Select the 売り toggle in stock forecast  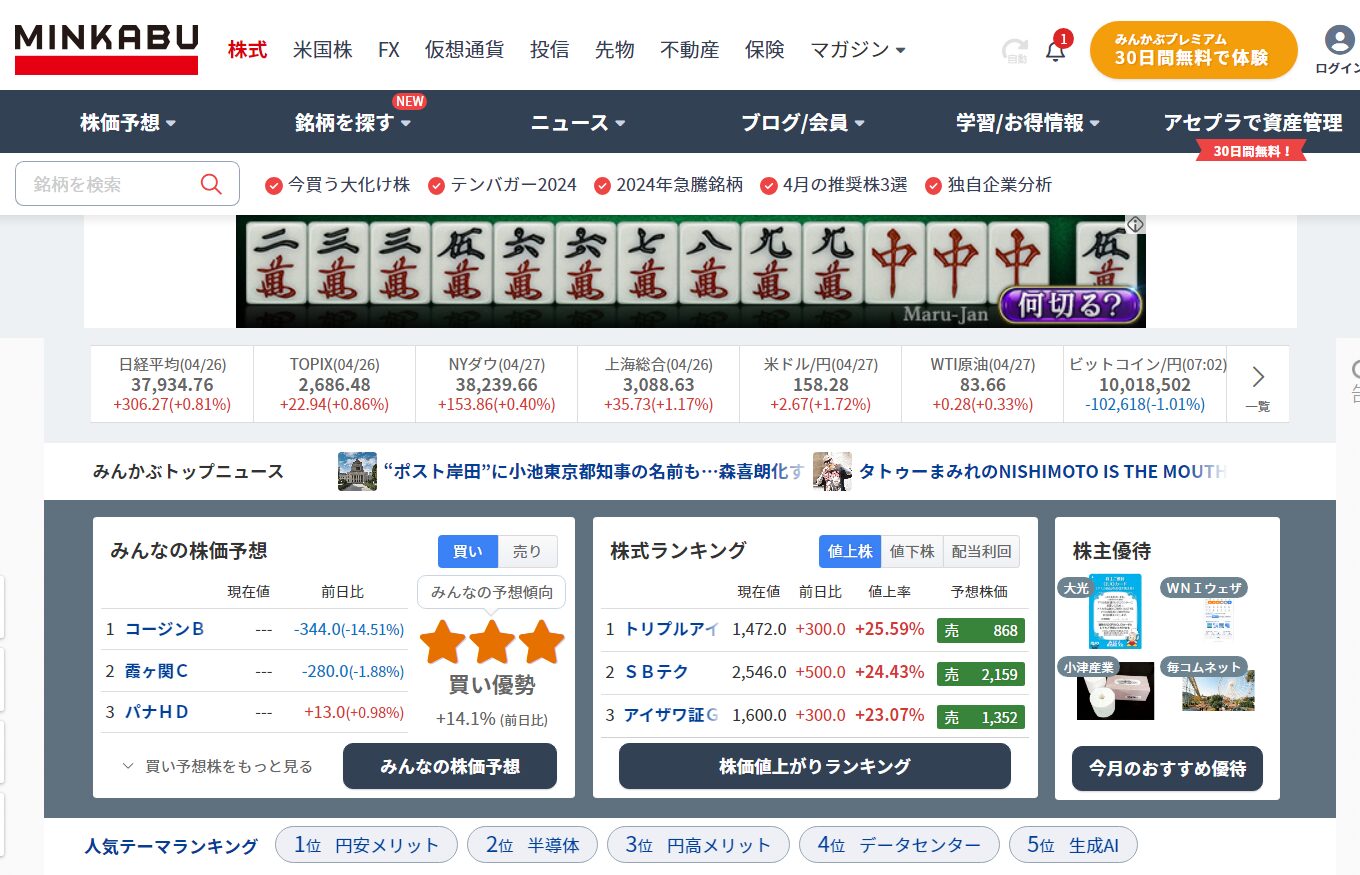[x=527, y=551]
